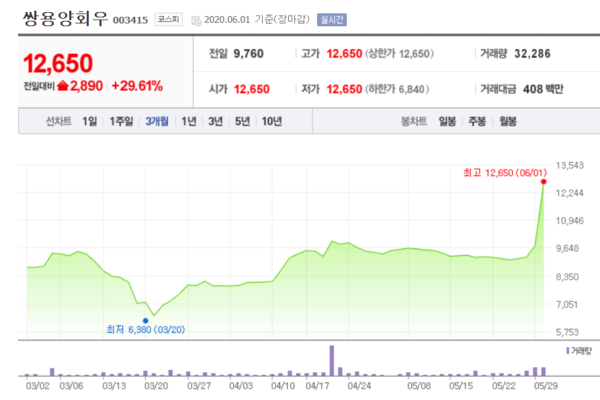
Task: Click the 하한가 6,840 lower limit text
Action: pyautogui.click(x=397, y=89)
